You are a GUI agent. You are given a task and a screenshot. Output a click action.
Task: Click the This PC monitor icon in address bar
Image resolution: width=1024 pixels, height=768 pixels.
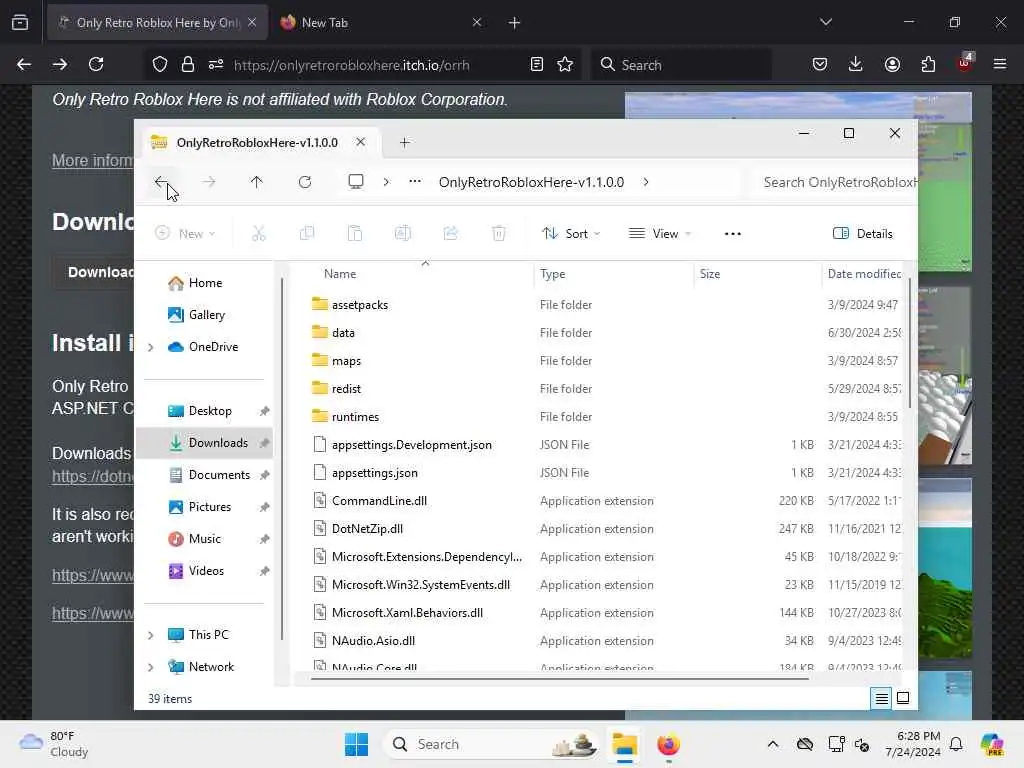click(x=356, y=182)
